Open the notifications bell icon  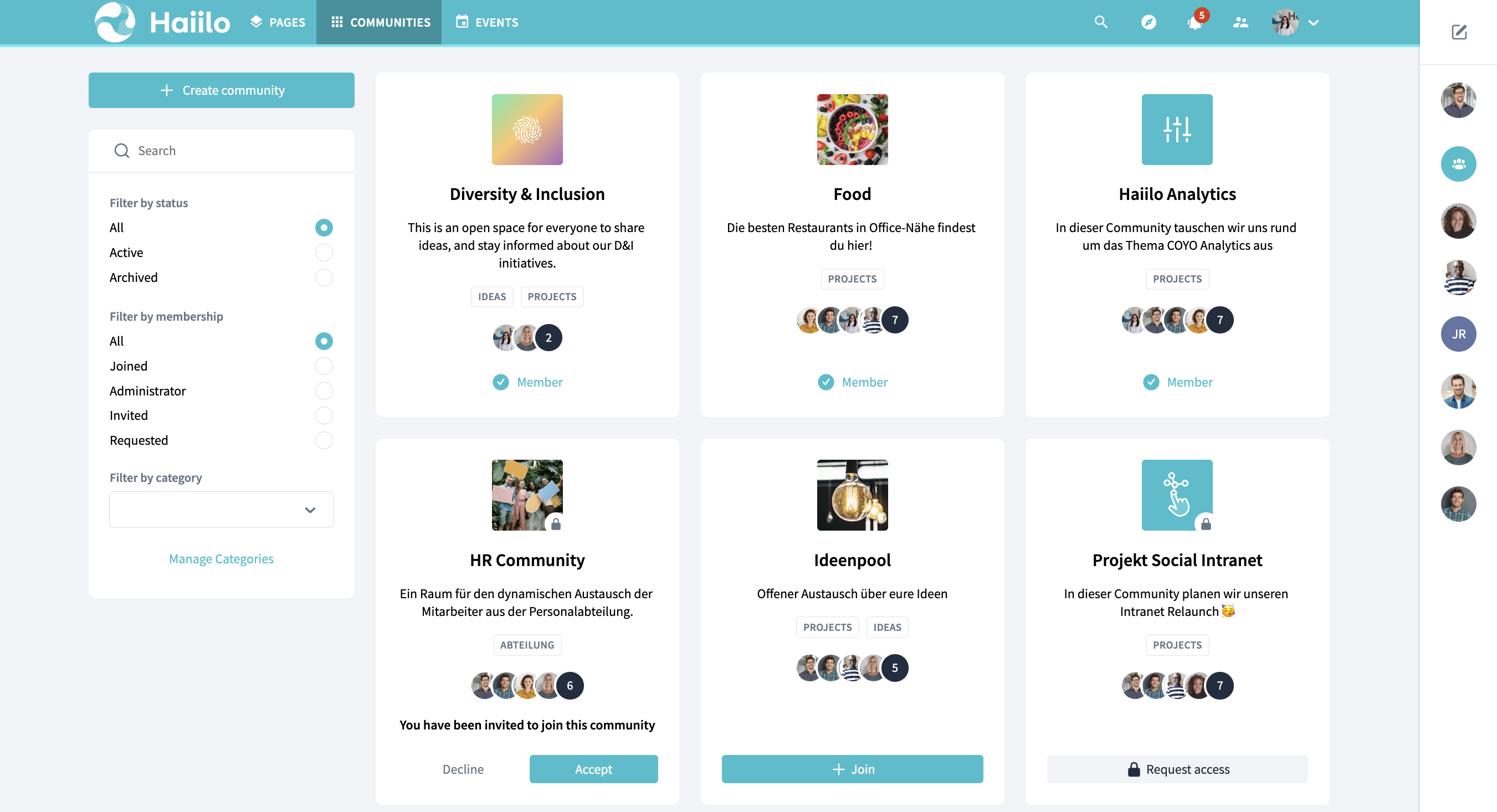click(x=1195, y=22)
